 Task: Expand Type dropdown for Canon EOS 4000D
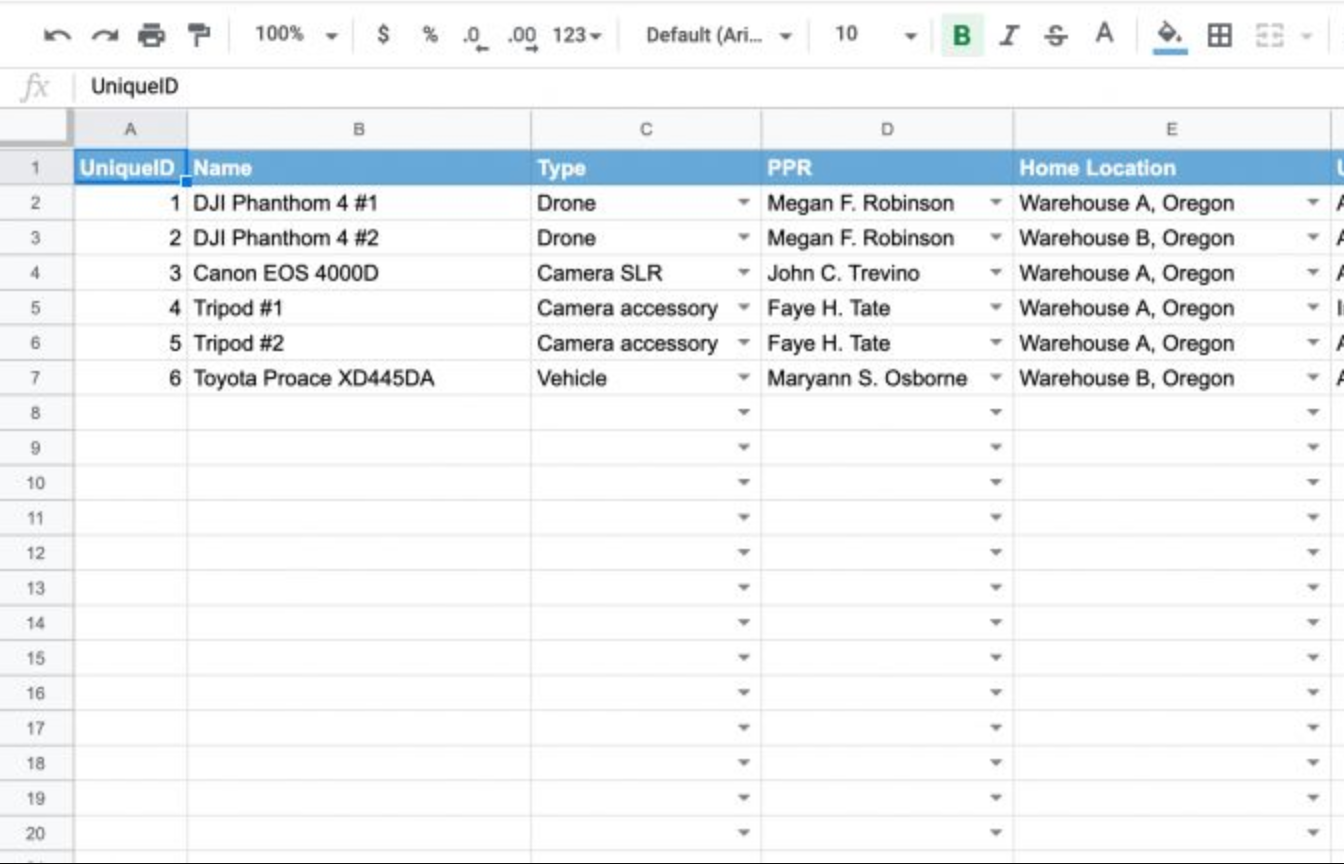[x=743, y=273]
